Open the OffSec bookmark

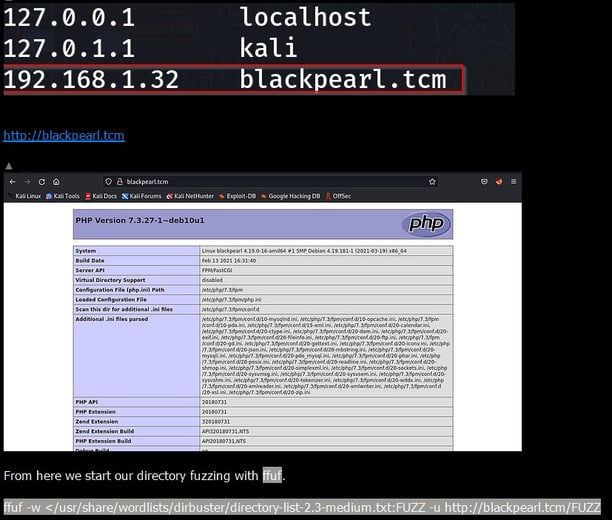click(338, 196)
